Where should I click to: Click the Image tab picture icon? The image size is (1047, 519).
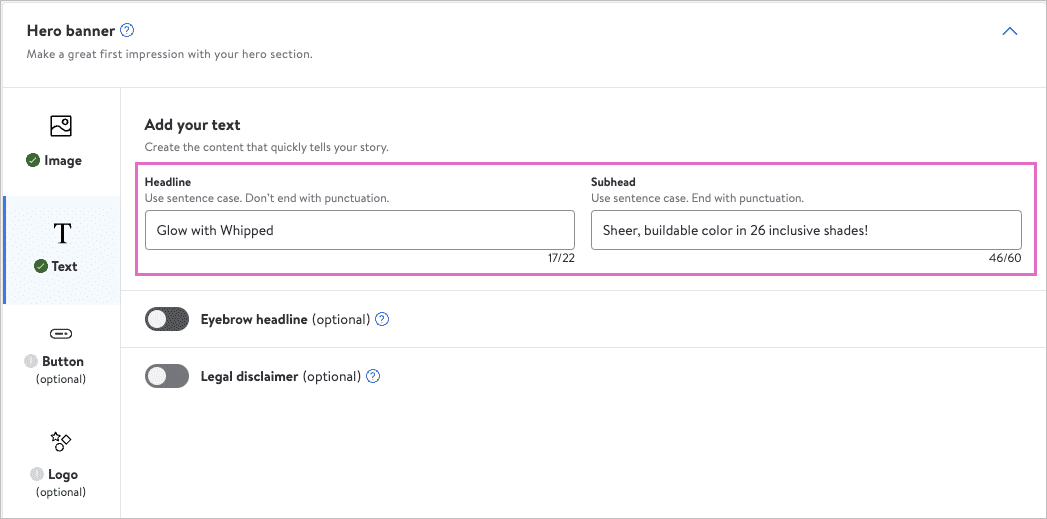(61, 127)
